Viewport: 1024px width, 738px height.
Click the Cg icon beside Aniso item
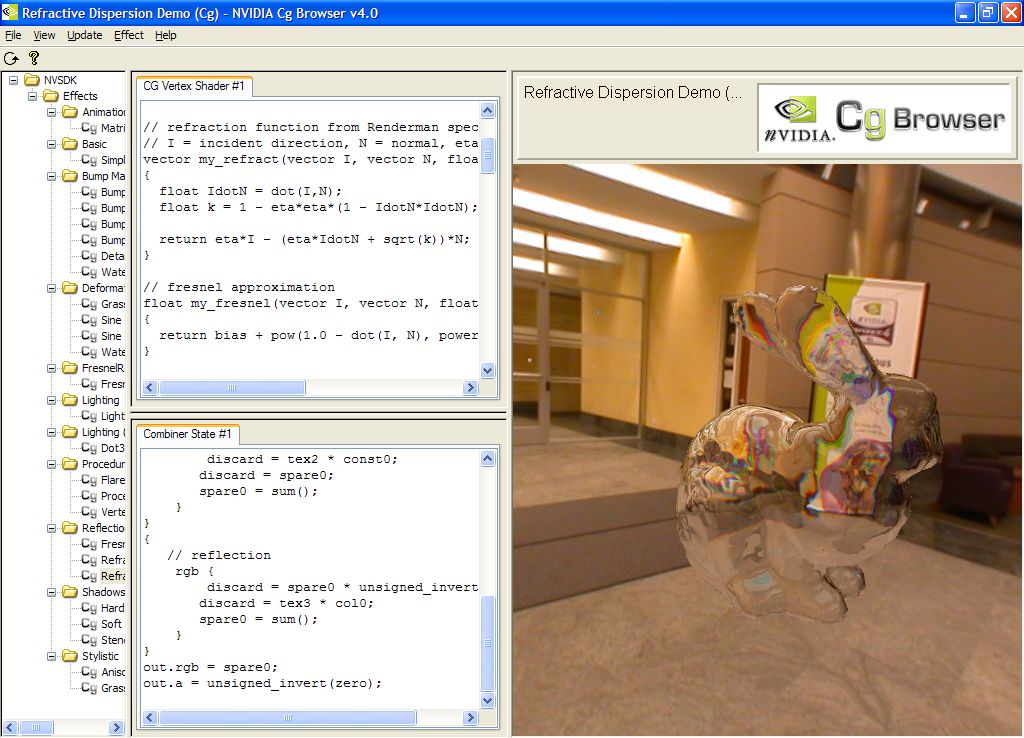pyautogui.click(x=89, y=673)
